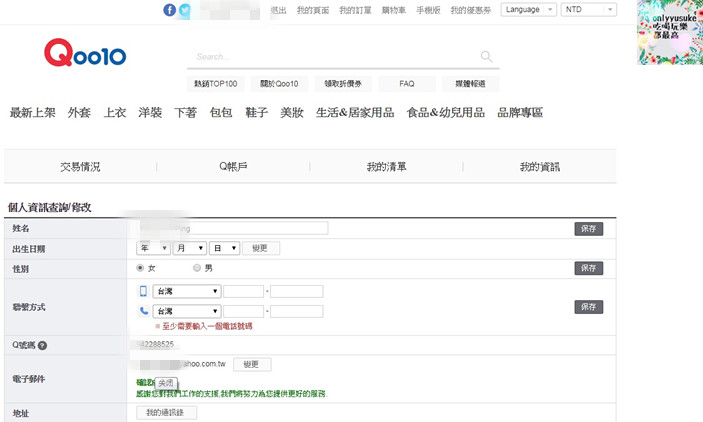
Task: Click the 熱銷TOP100 button
Action: point(216,84)
